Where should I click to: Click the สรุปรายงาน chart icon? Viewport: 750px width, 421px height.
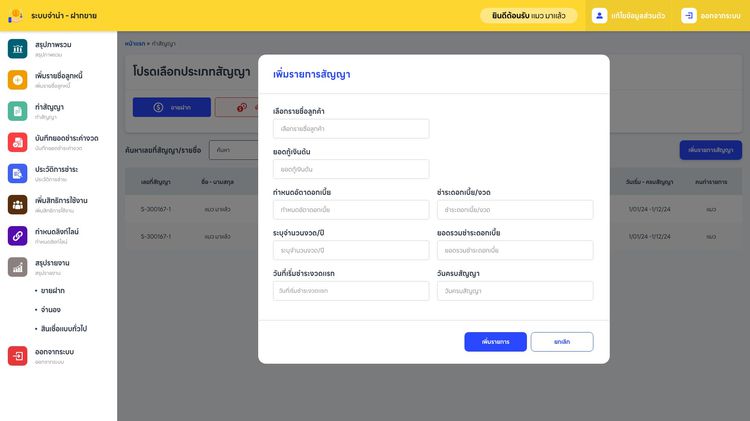pyautogui.click(x=17, y=266)
